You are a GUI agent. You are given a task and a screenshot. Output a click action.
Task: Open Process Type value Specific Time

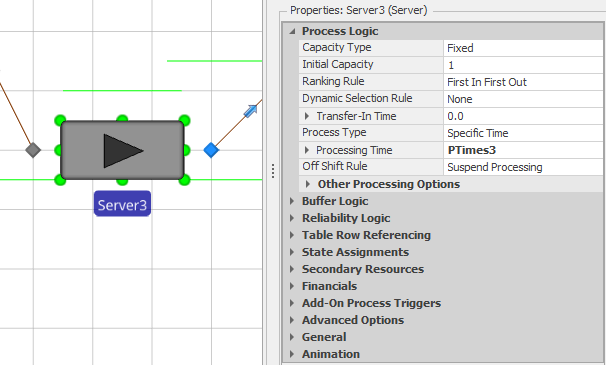(523, 133)
